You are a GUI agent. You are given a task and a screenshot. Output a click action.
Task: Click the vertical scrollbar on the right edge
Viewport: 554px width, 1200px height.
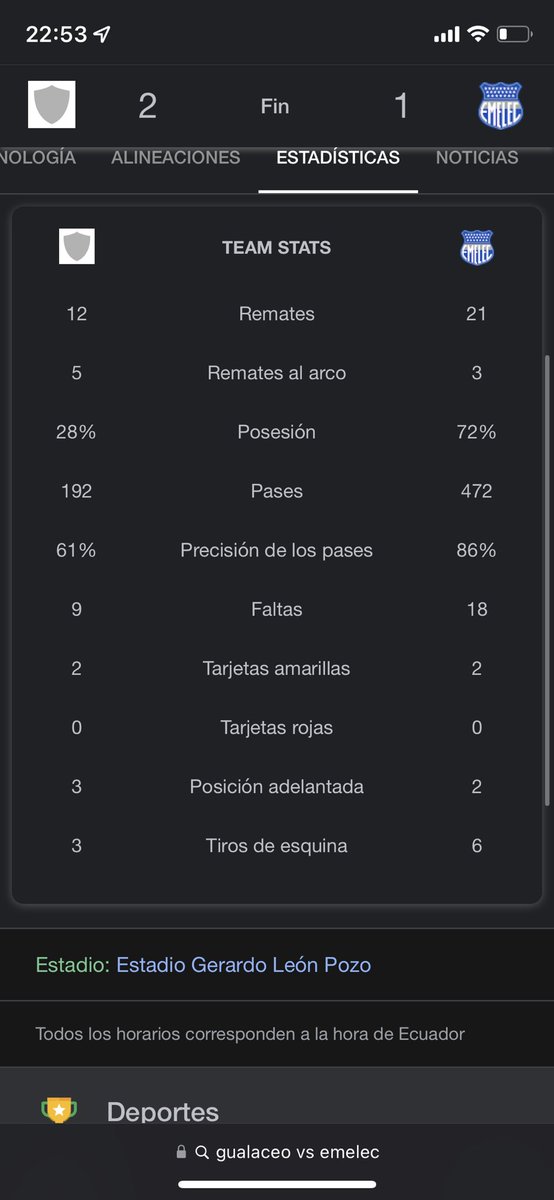pos(546,581)
